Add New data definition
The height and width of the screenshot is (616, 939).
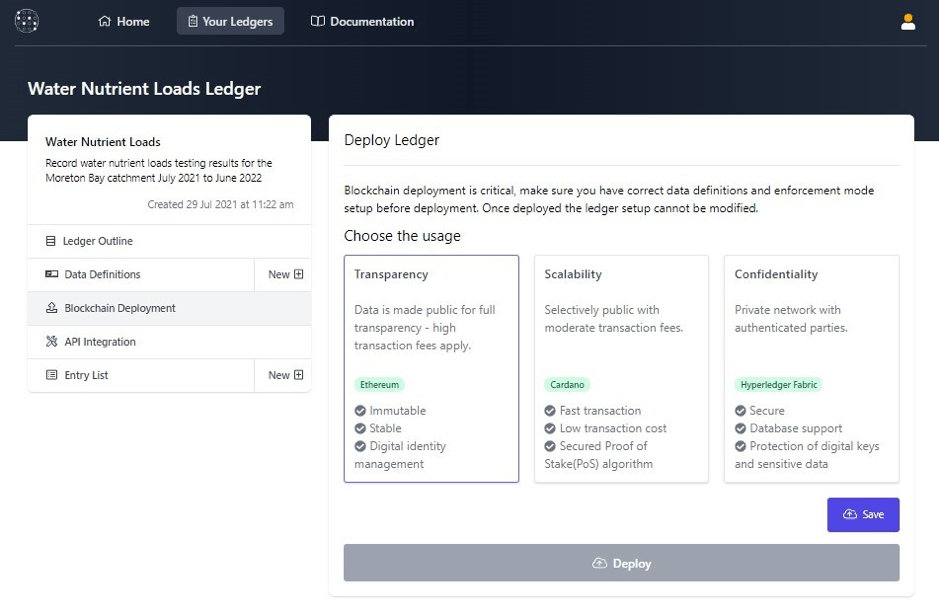[283, 275]
